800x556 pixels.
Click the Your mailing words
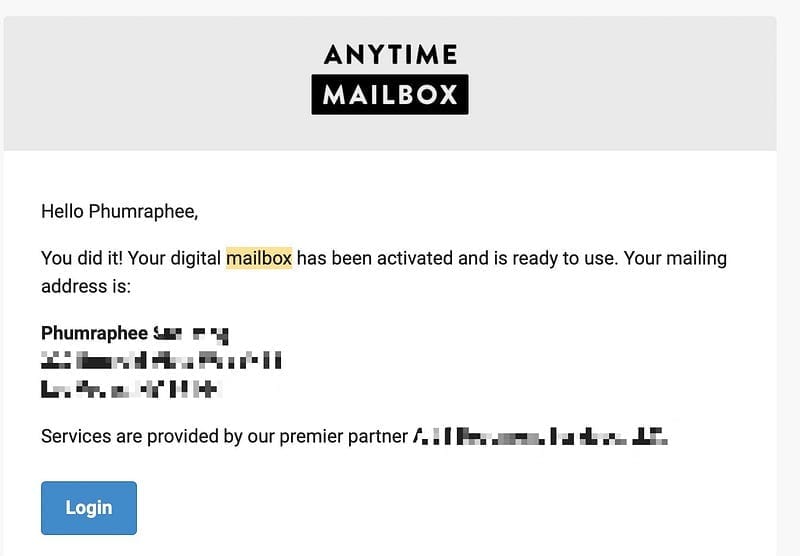675,258
